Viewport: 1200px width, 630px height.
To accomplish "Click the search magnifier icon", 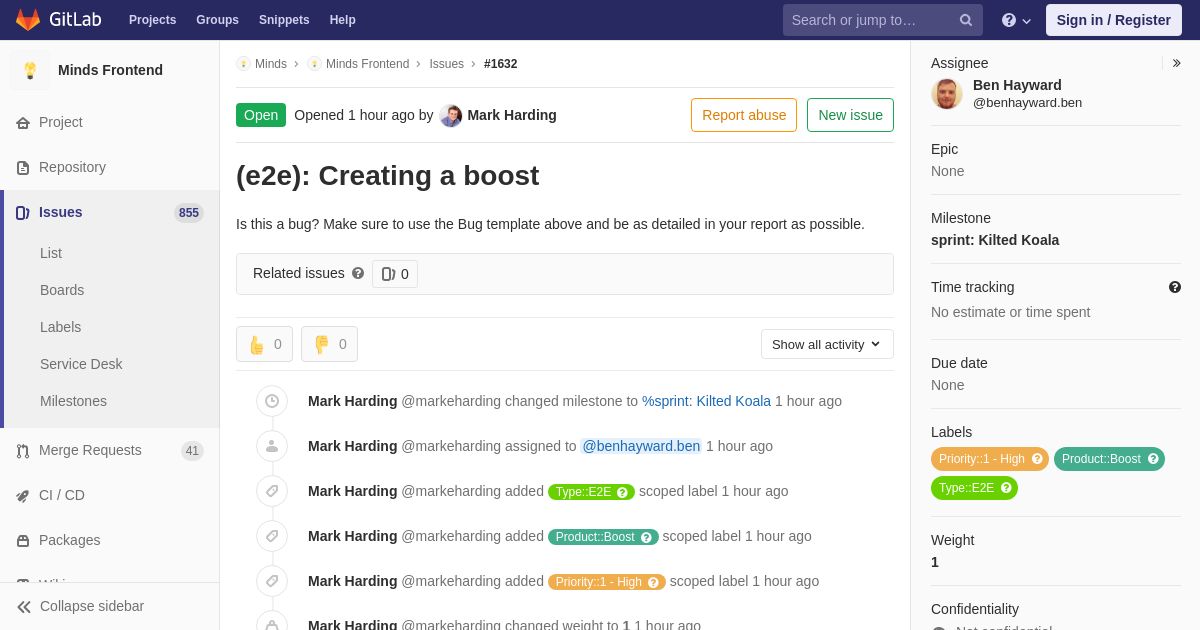I will click(x=966, y=20).
